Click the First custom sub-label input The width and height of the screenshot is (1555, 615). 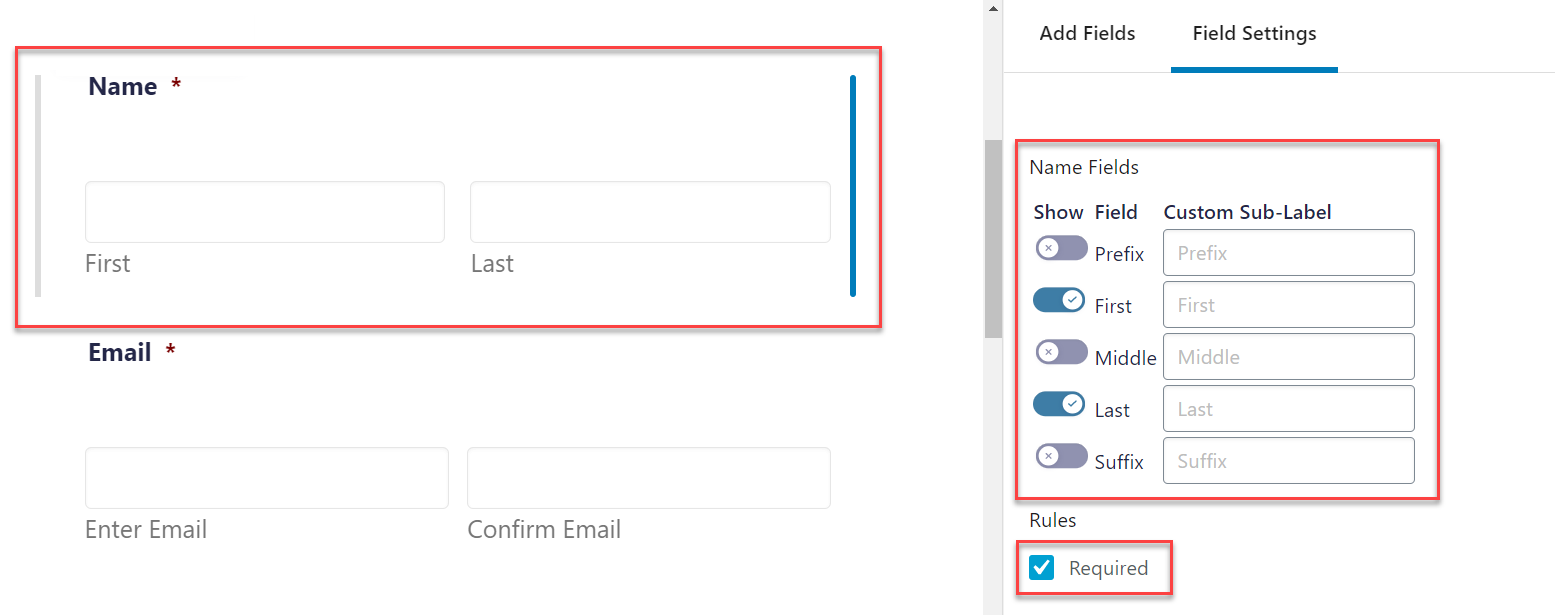tap(1289, 305)
